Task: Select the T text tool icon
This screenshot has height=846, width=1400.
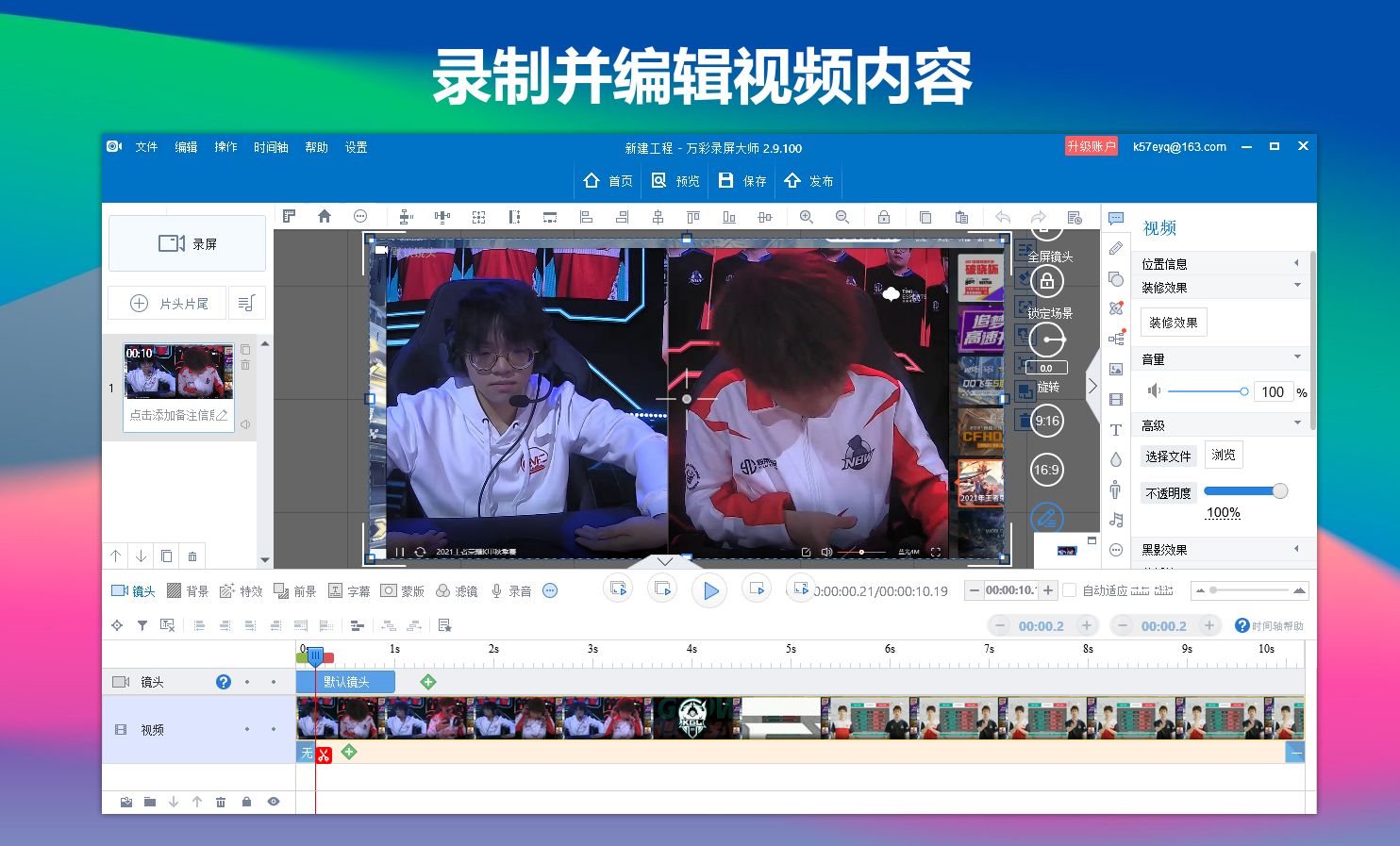Action: (1116, 430)
